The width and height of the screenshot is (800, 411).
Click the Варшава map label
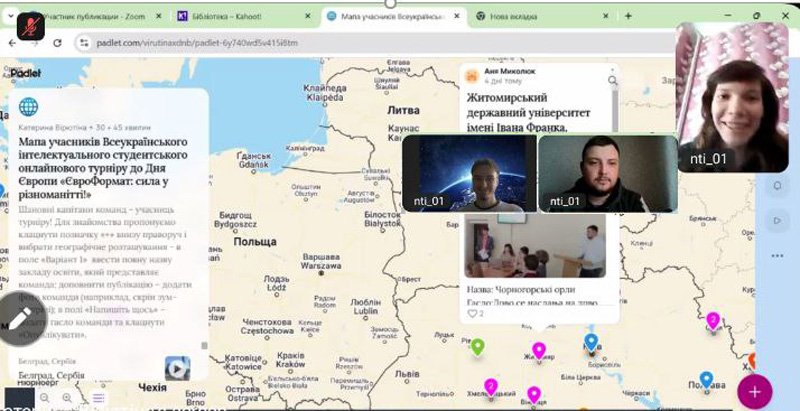tap(321, 261)
